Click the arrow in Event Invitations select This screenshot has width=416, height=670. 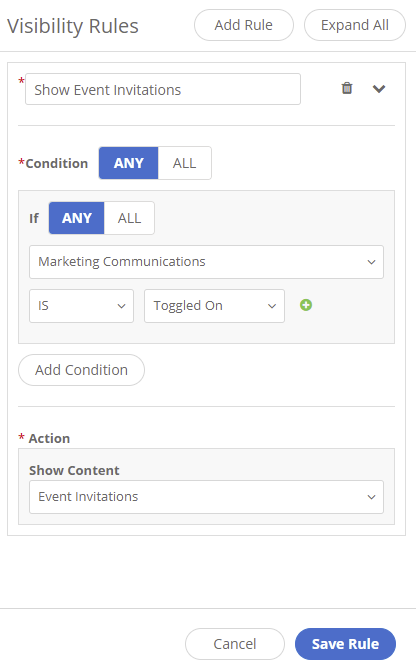[371, 497]
